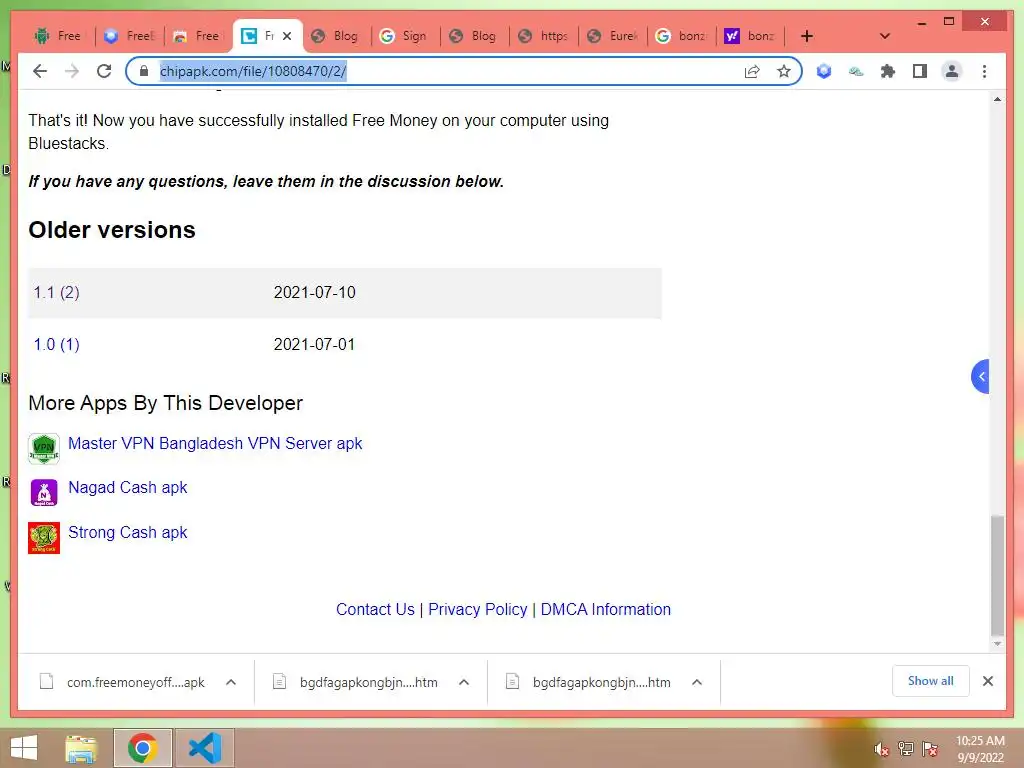Viewport: 1024px width, 768px height.
Task: Click the scrollbar down arrow
Action: click(x=997, y=644)
